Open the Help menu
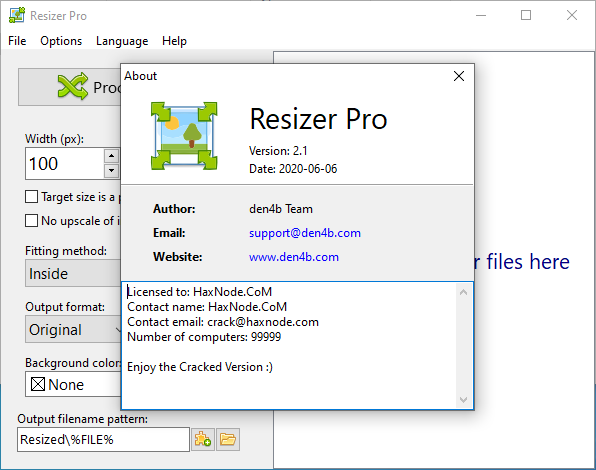This screenshot has width=596, height=470. point(174,41)
